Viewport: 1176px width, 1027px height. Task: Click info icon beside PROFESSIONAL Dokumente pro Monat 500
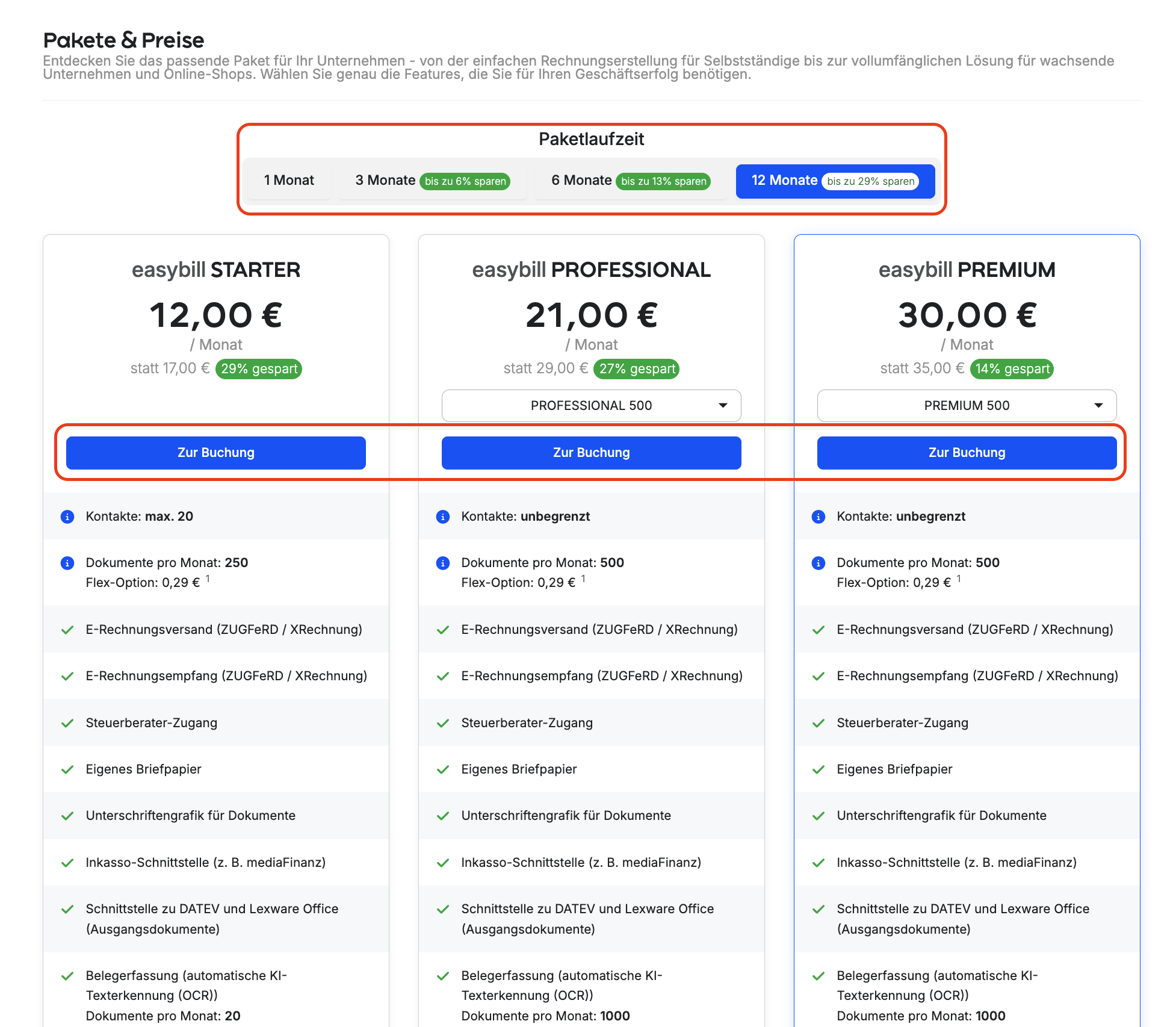[443, 563]
